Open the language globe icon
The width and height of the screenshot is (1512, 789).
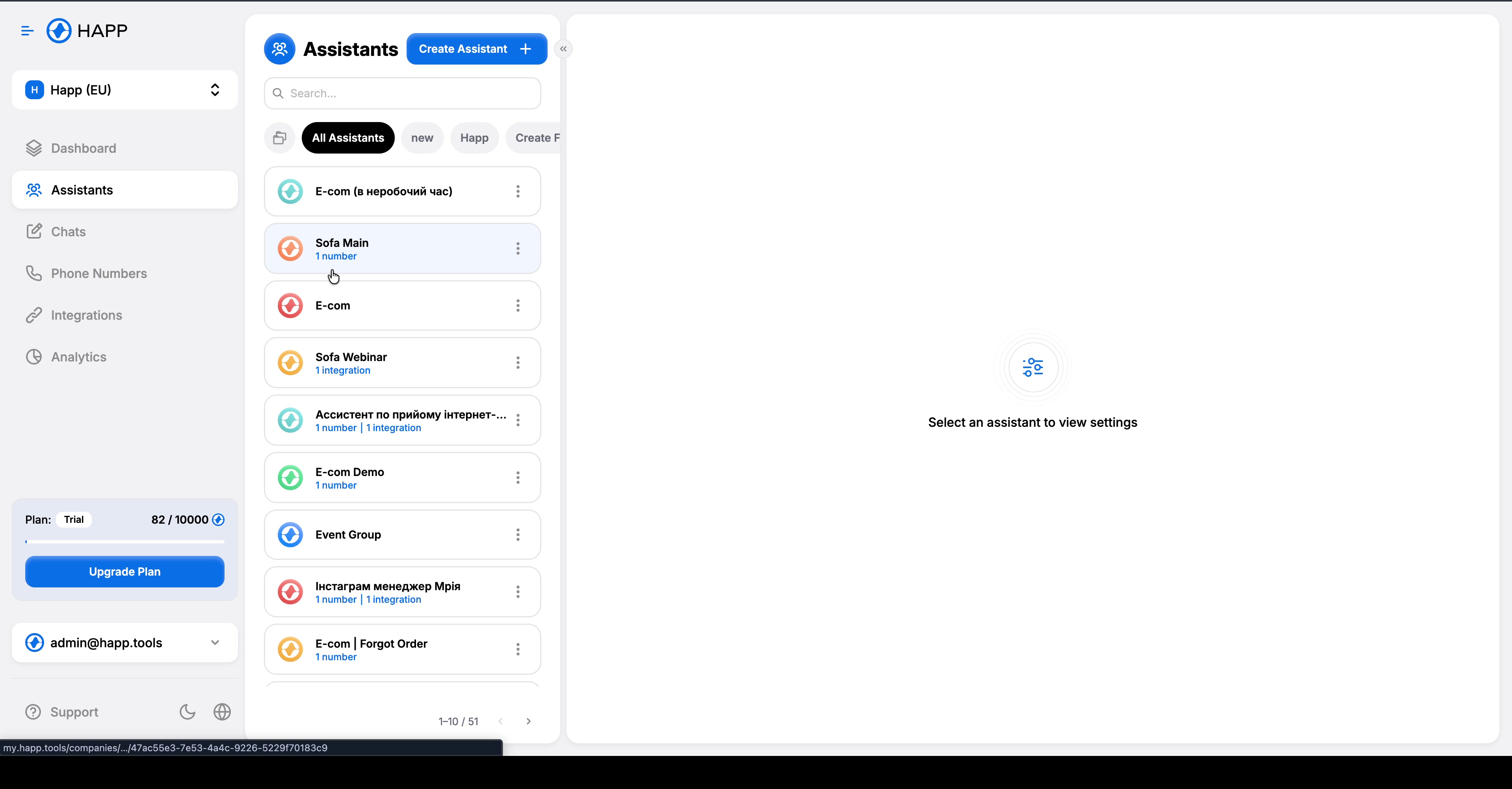click(x=222, y=711)
